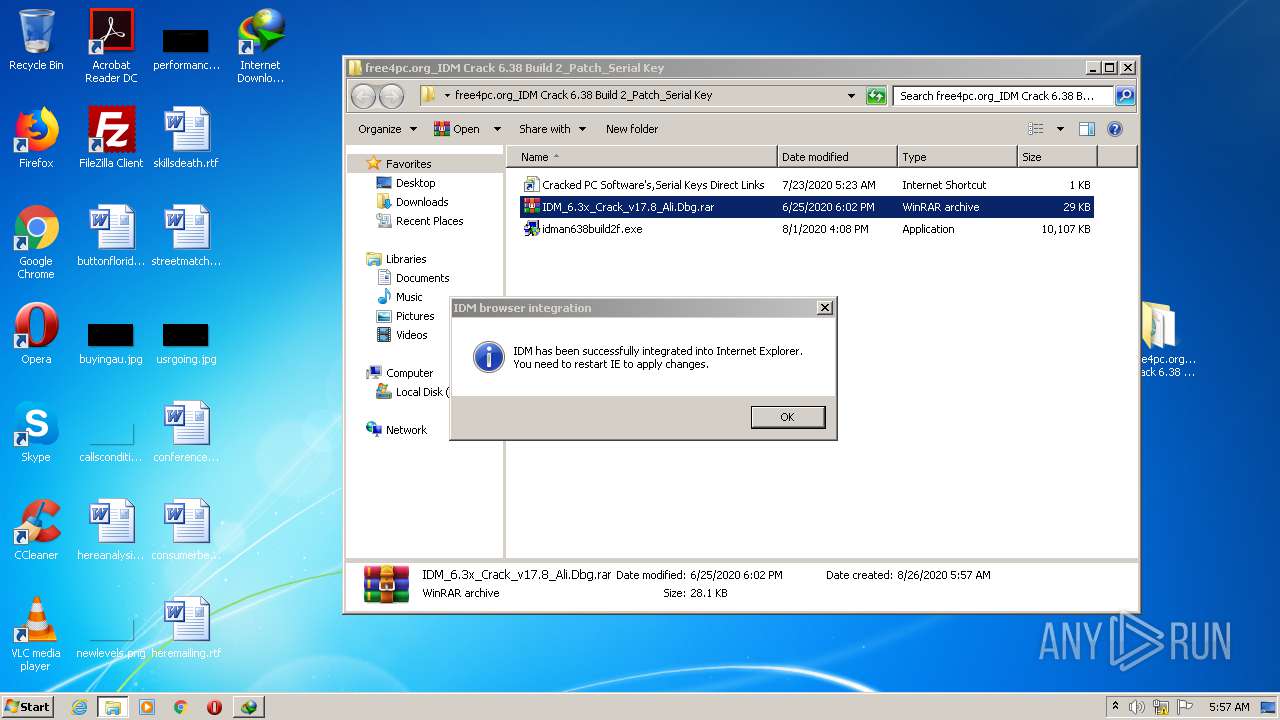Open the Opera desktop shortcut
The width and height of the screenshot is (1280, 720).
coord(36,334)
